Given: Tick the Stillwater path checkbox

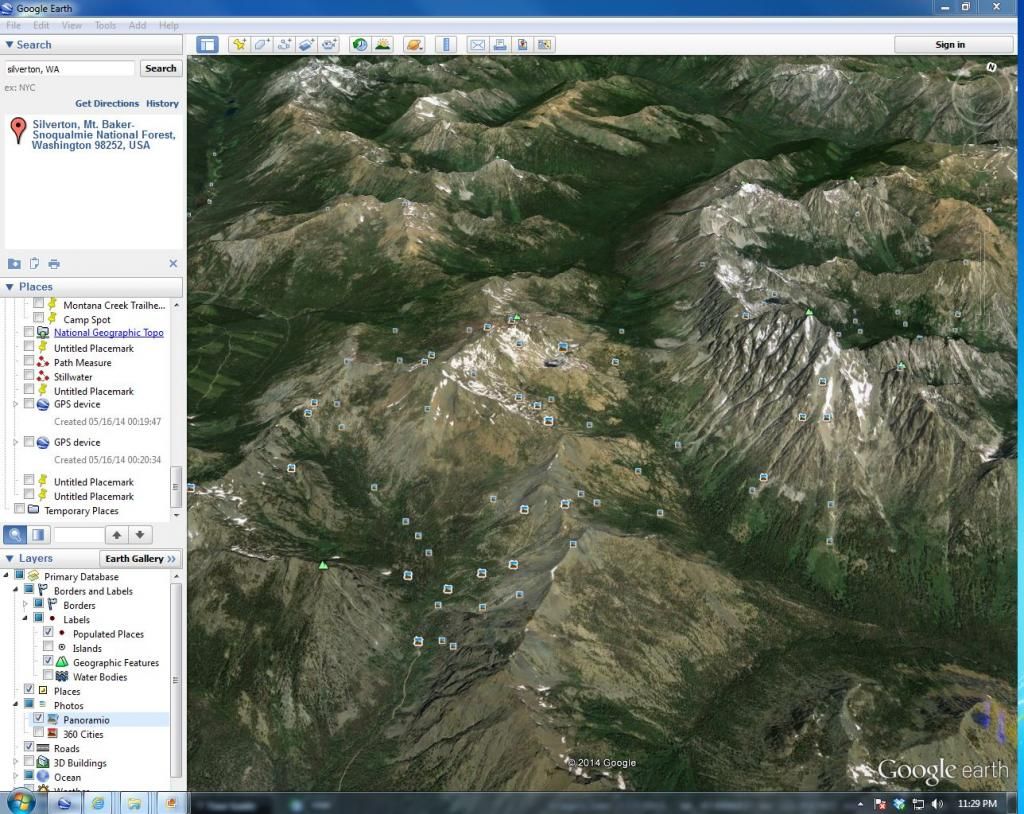Looking at the screenshot, I should 29,376.
